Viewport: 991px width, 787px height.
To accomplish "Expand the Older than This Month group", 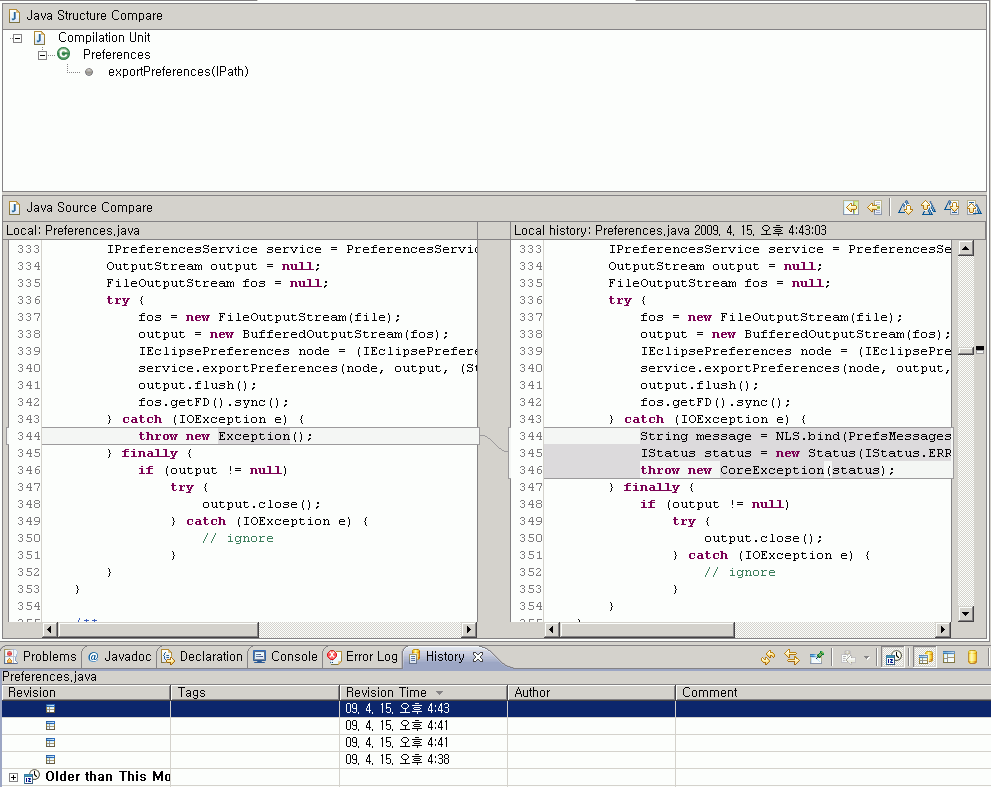I will tap(13, 777).
